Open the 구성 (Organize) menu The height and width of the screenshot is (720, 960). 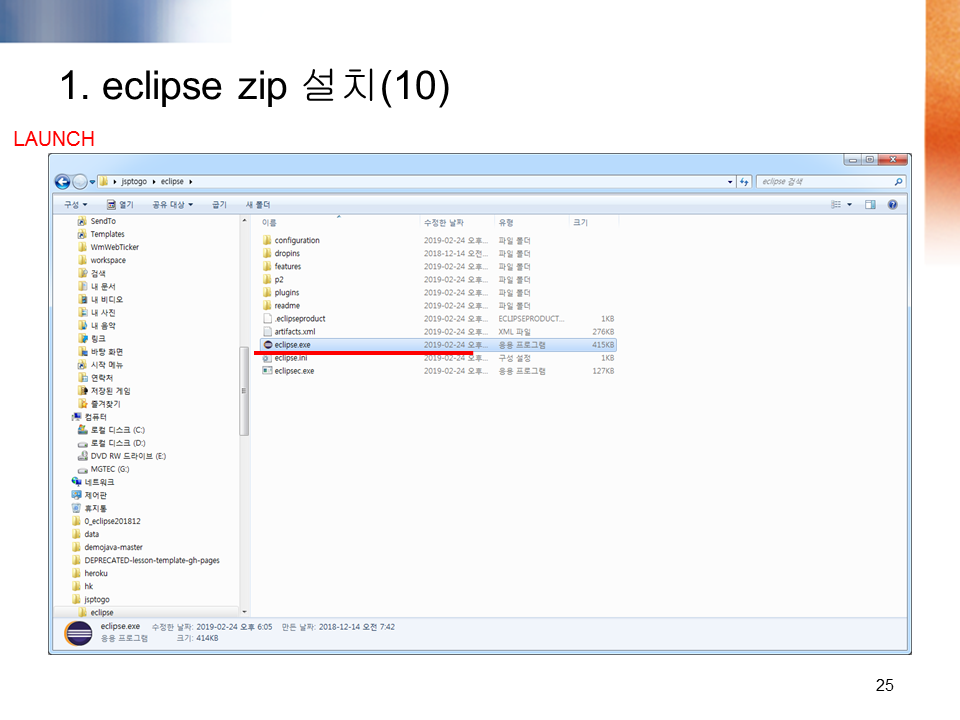(x=76, y=204)
